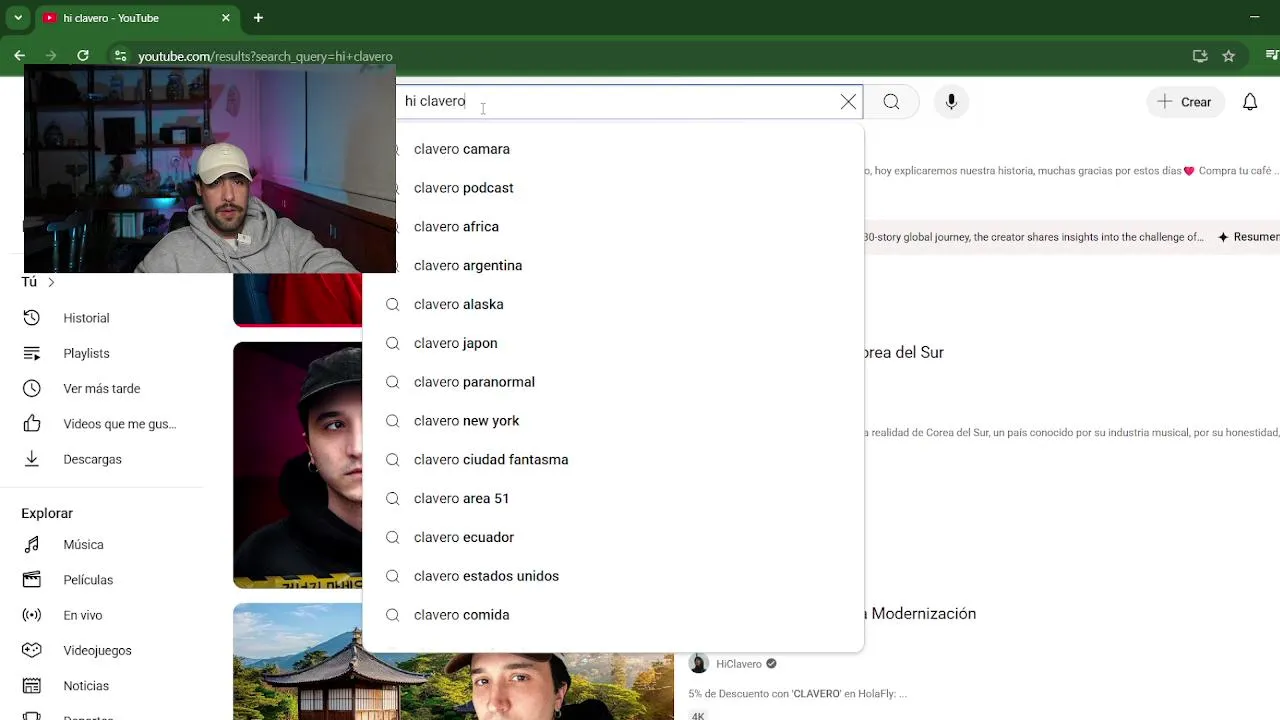Click the install app icon in address bar

pyautogui.click(x=1200, y=56)
